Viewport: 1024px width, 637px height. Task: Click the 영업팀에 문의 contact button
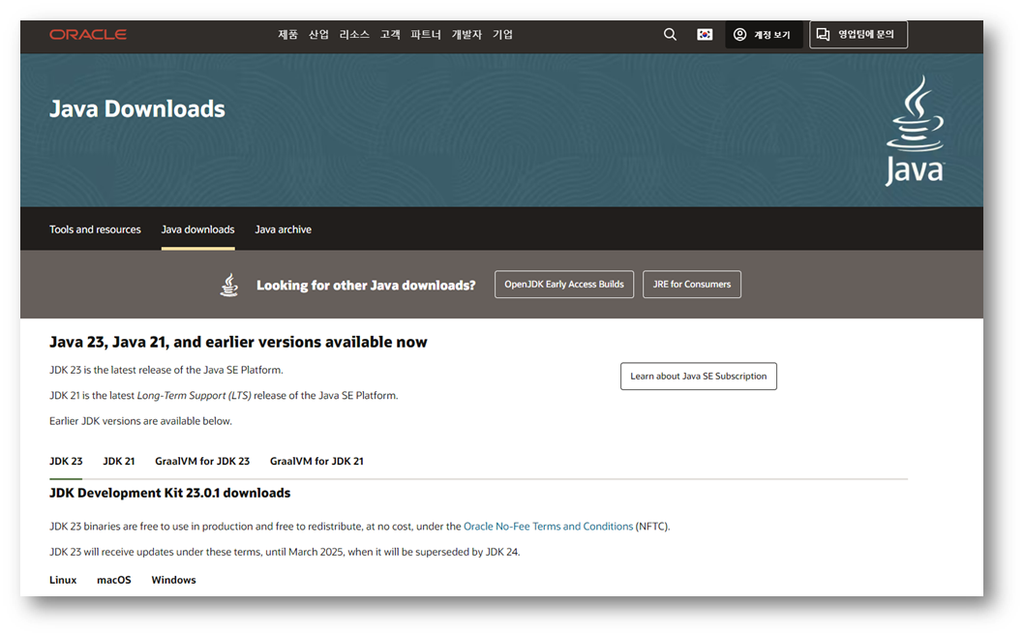858,35
